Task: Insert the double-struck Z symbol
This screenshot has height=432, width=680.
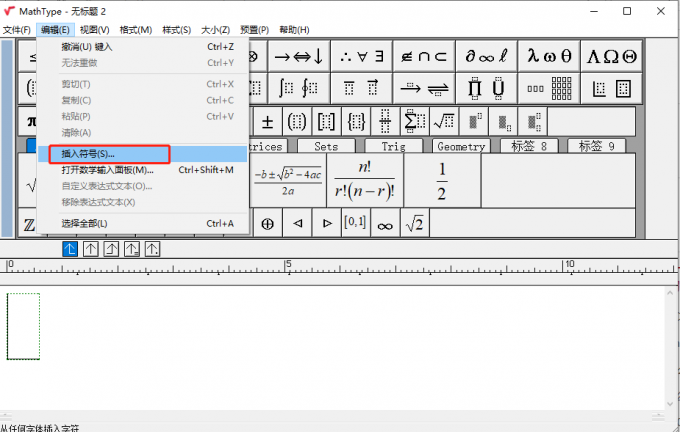Action: pos(29,224)
